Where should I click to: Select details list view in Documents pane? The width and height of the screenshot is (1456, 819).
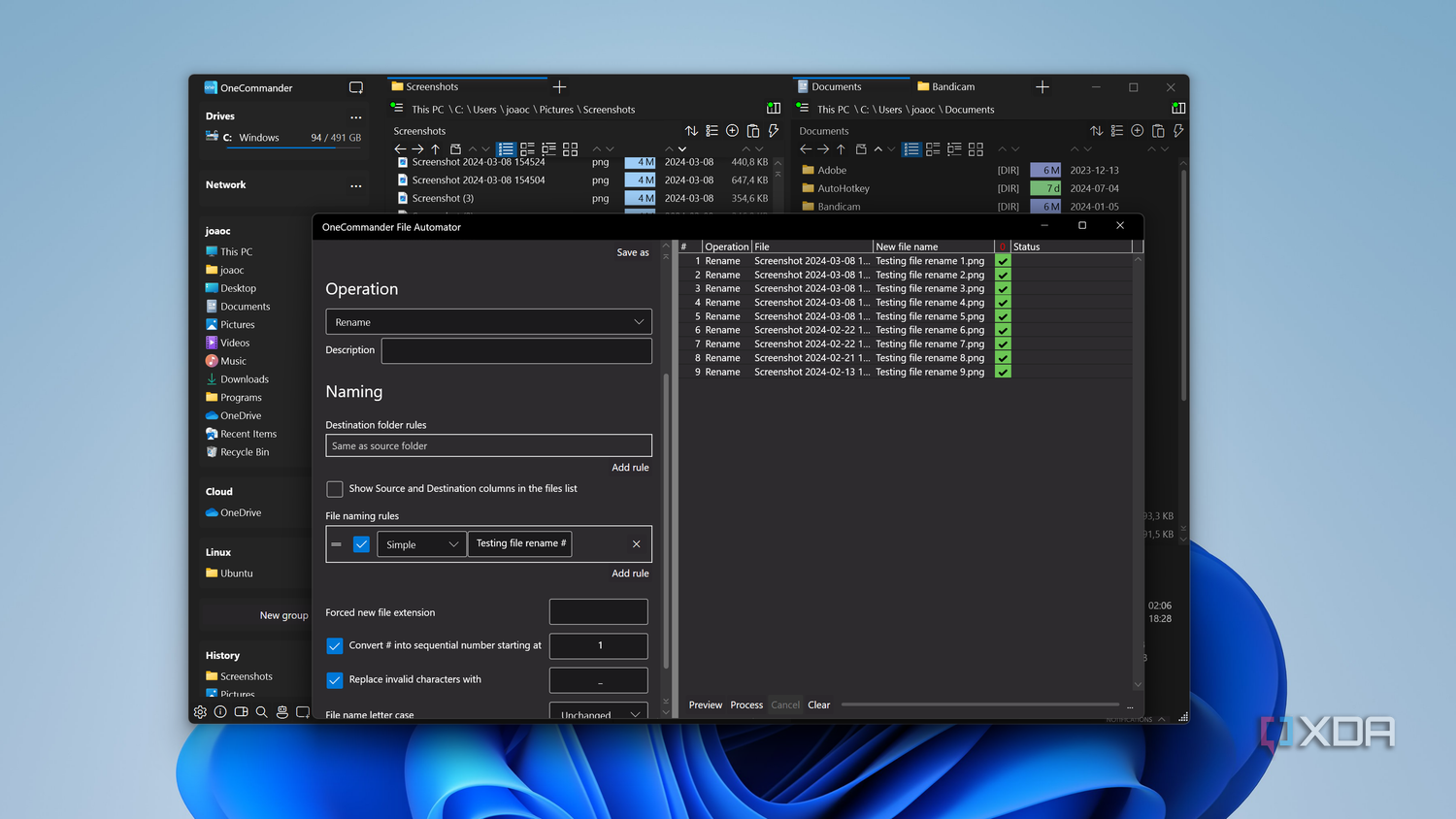click(x=911, y=149)
